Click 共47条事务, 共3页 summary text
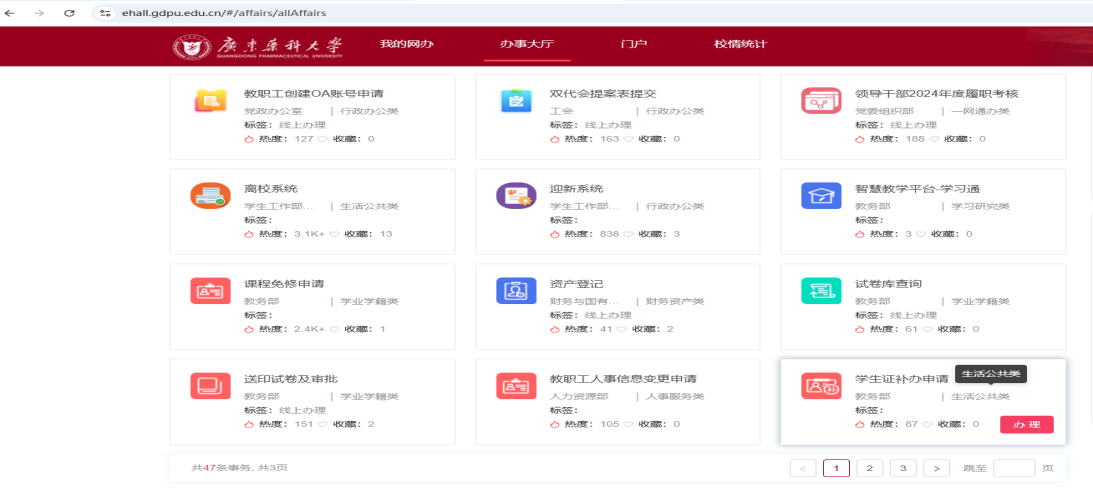 [x=239, y=468]
